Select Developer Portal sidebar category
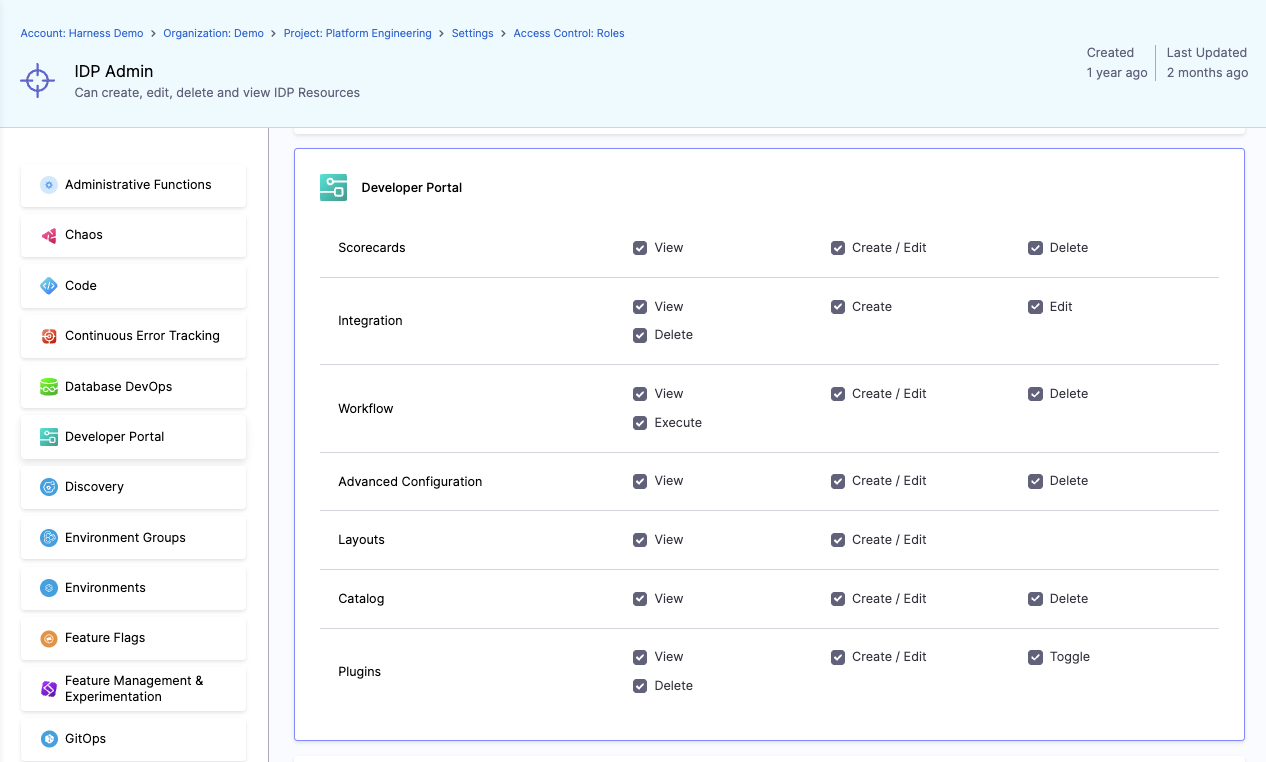Screen dimensions: 1266x762 tap(133, 437)
